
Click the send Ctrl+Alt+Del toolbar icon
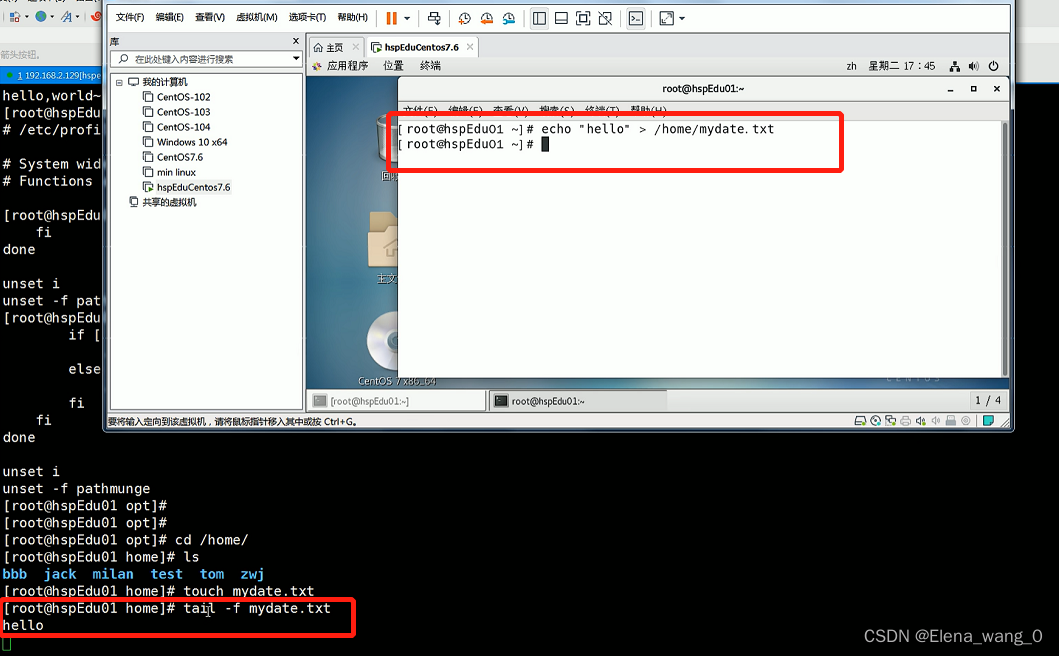[x=434, y=18]
